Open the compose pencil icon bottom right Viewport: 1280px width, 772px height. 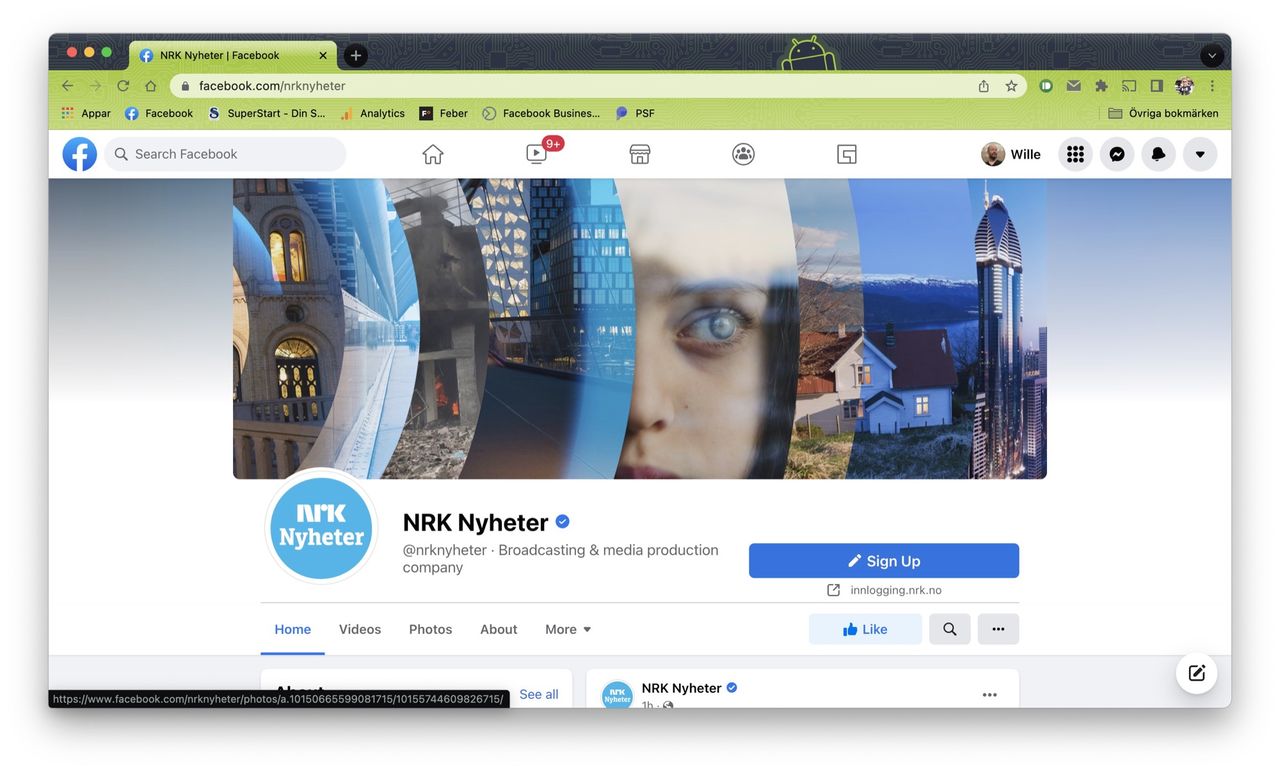[x=1196, y=673]
